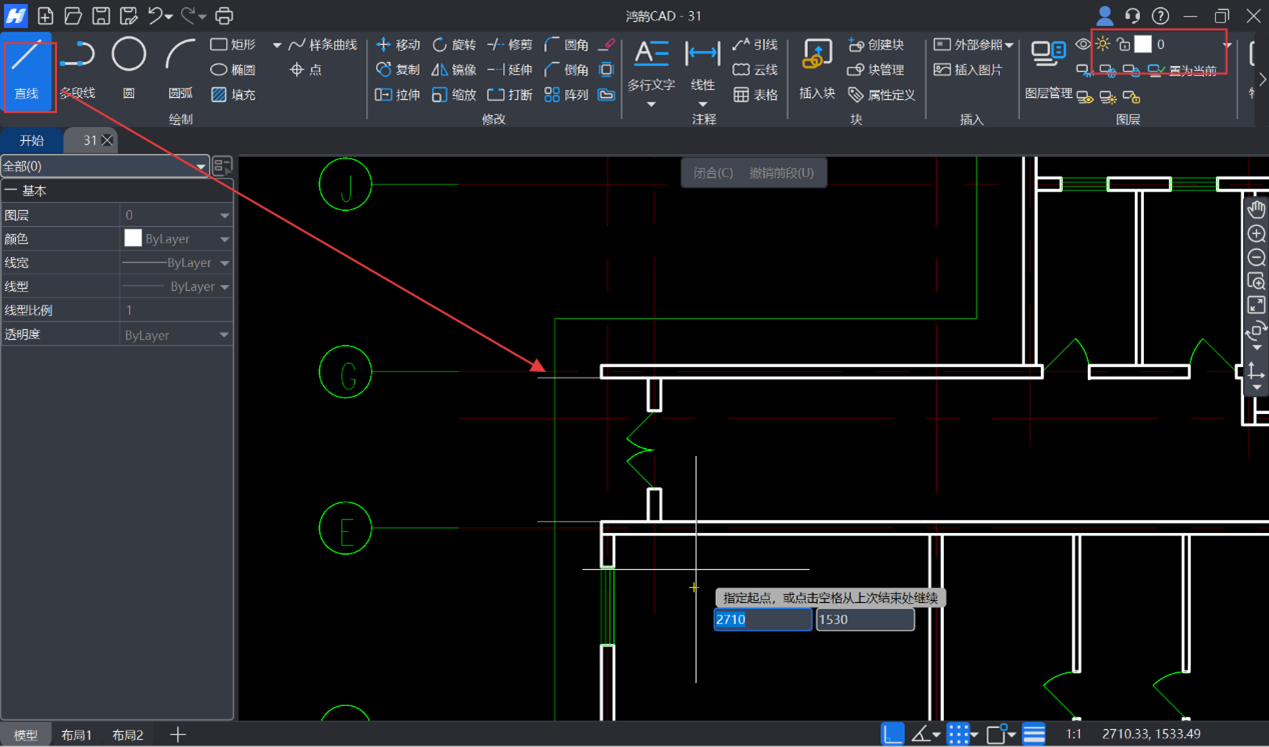The image size is (1269, 747).
Task: Open the 颜色 ByLayer dropdown
Action: pyautogui.click(x=224, y=239)
